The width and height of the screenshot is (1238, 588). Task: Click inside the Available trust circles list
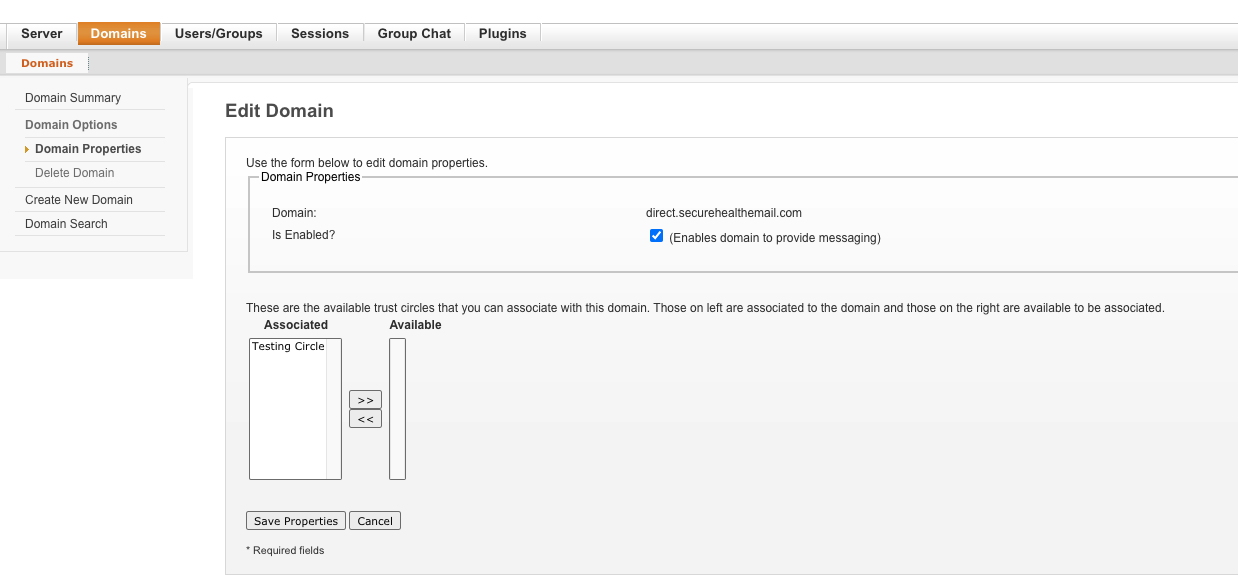397,409
